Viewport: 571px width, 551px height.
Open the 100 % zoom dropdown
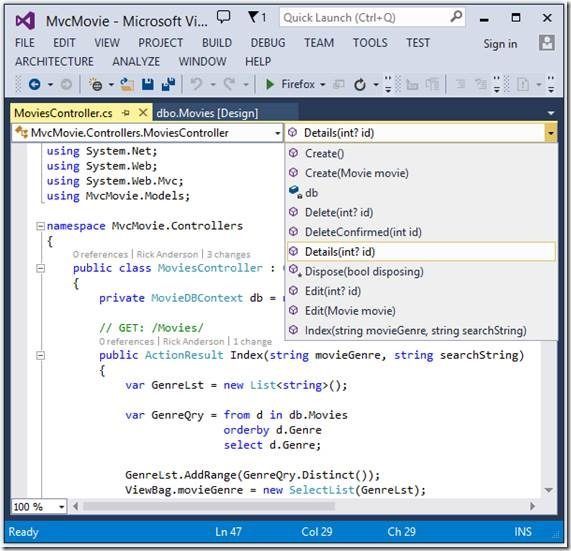click(x=61, y=507)
